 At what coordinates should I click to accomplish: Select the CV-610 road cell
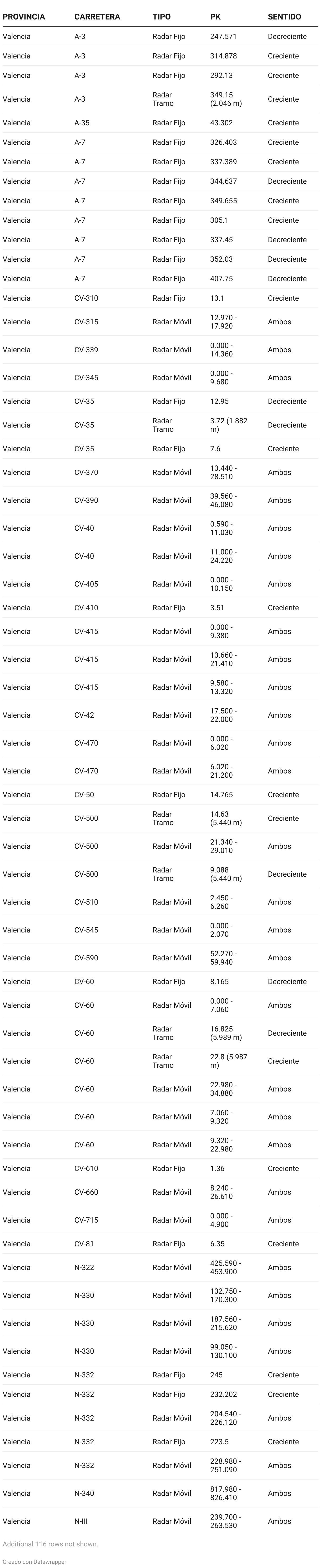click(86, 1169)
